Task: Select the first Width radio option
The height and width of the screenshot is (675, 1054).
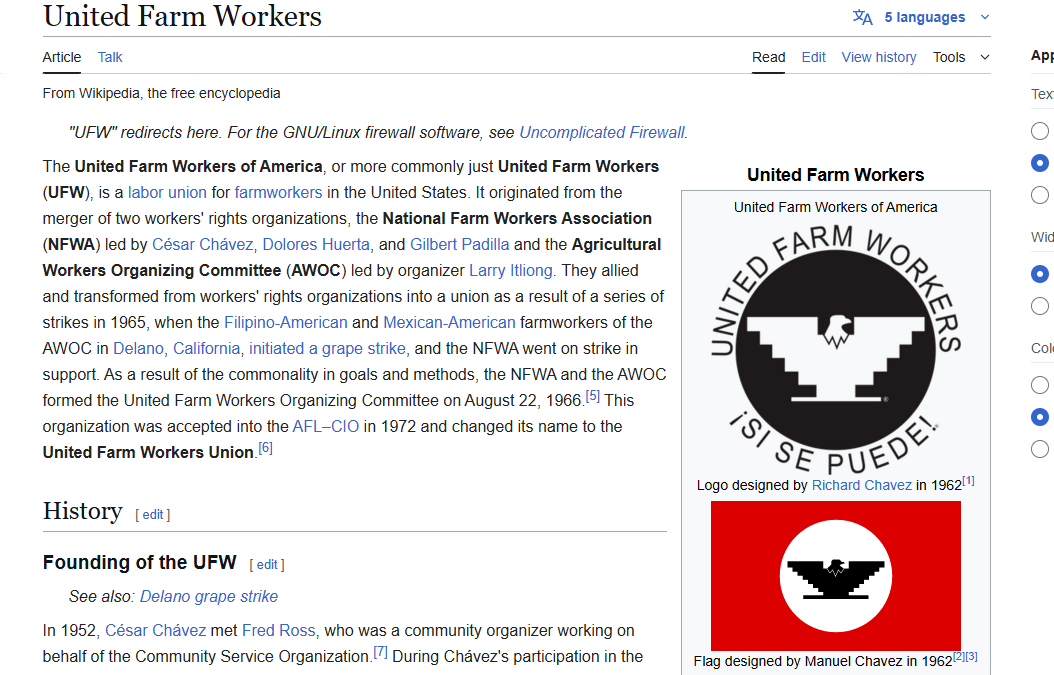Action: 1040,274
